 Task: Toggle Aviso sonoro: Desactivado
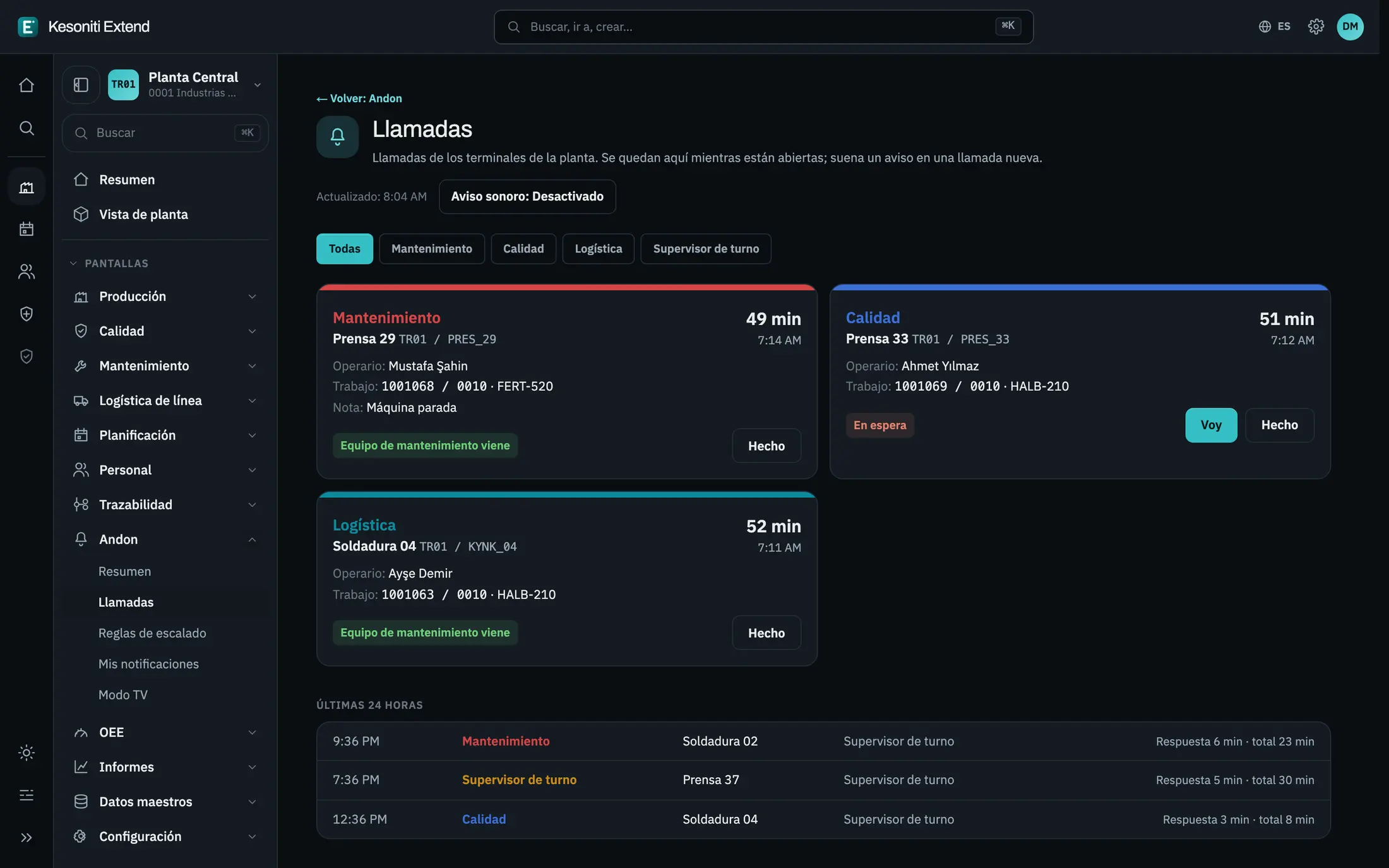[x=527, y=196]
